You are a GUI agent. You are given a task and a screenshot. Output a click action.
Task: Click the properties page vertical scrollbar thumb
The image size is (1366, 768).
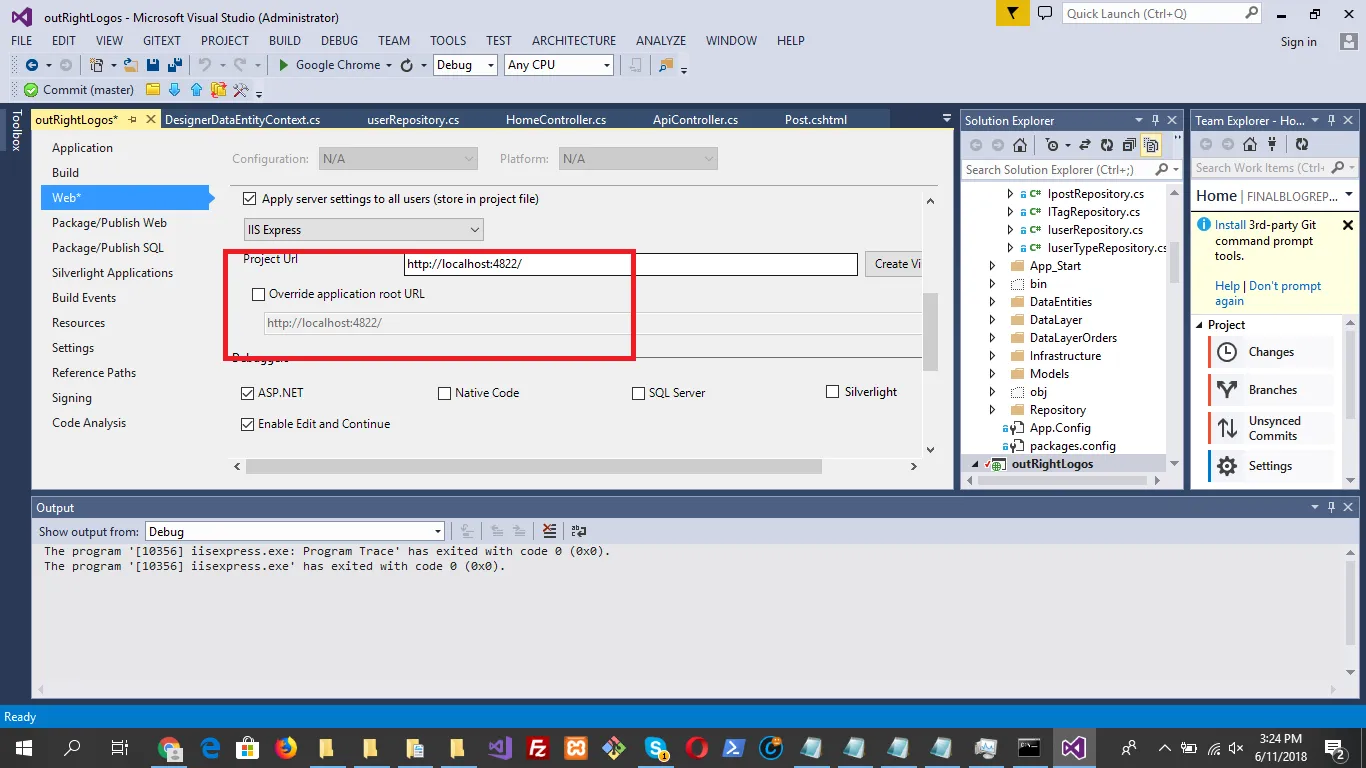point(930,332)
